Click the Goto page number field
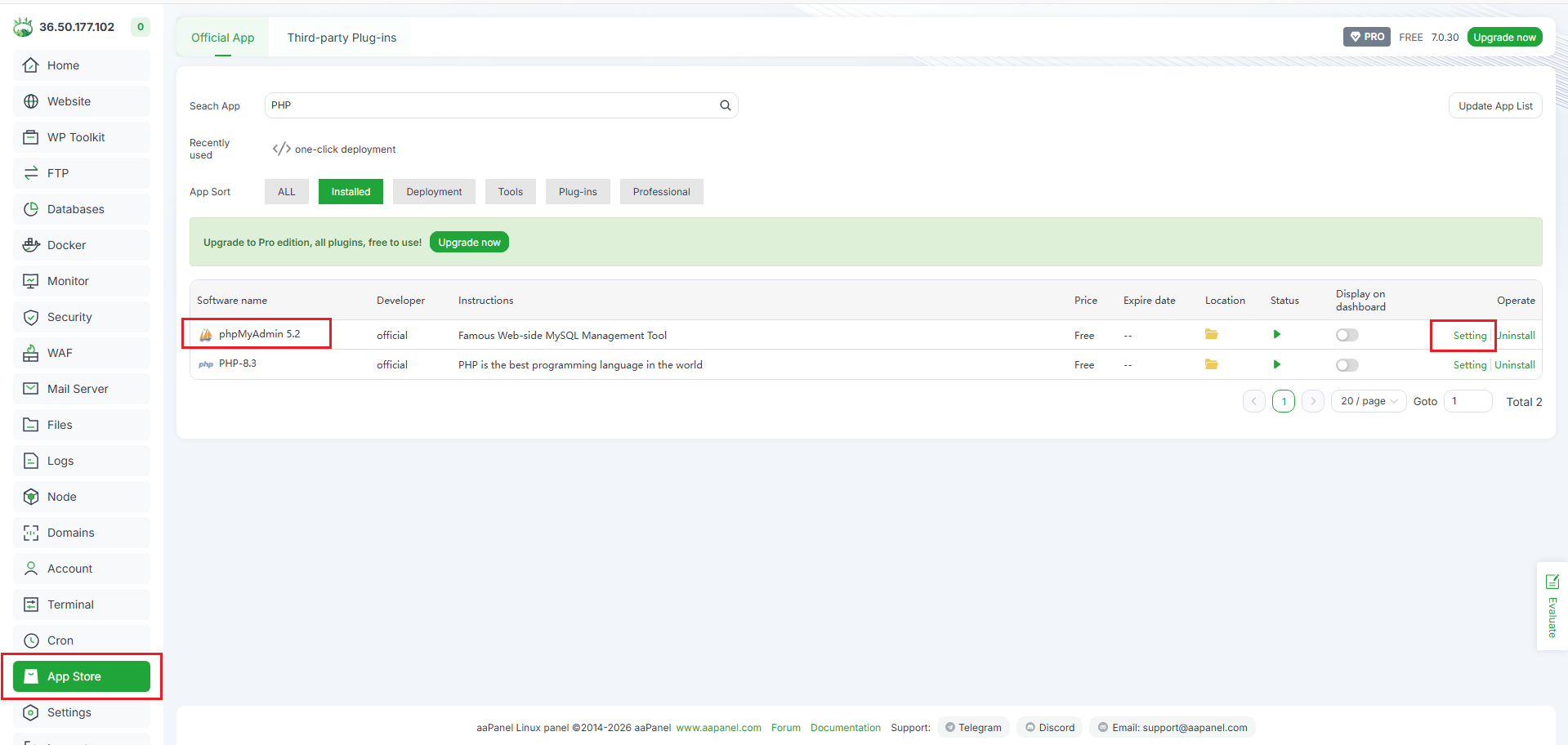This screenshot has height=745, width=1568. 1468,401
